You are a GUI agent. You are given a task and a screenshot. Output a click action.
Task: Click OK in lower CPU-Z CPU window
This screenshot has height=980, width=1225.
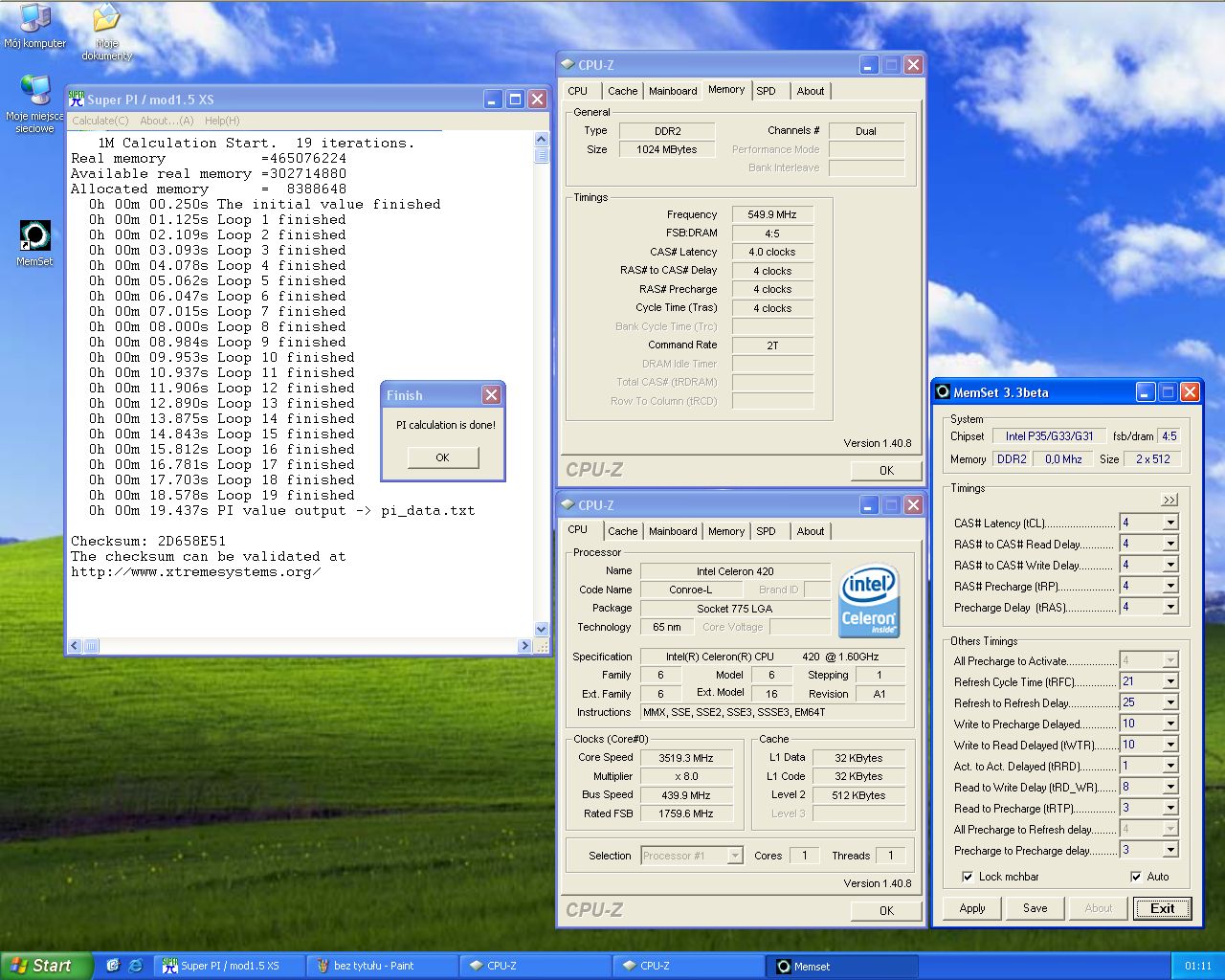point(886,910)
